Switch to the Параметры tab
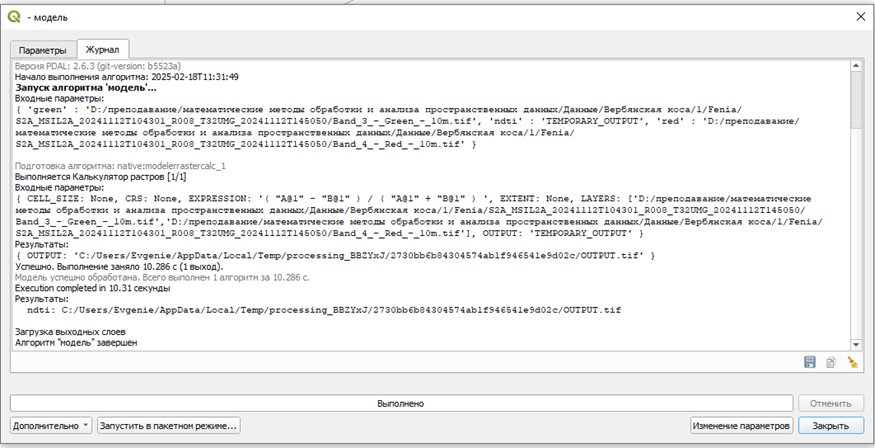Screen dimensions: 875x448 pyautogui.click(x=42, y=50)
